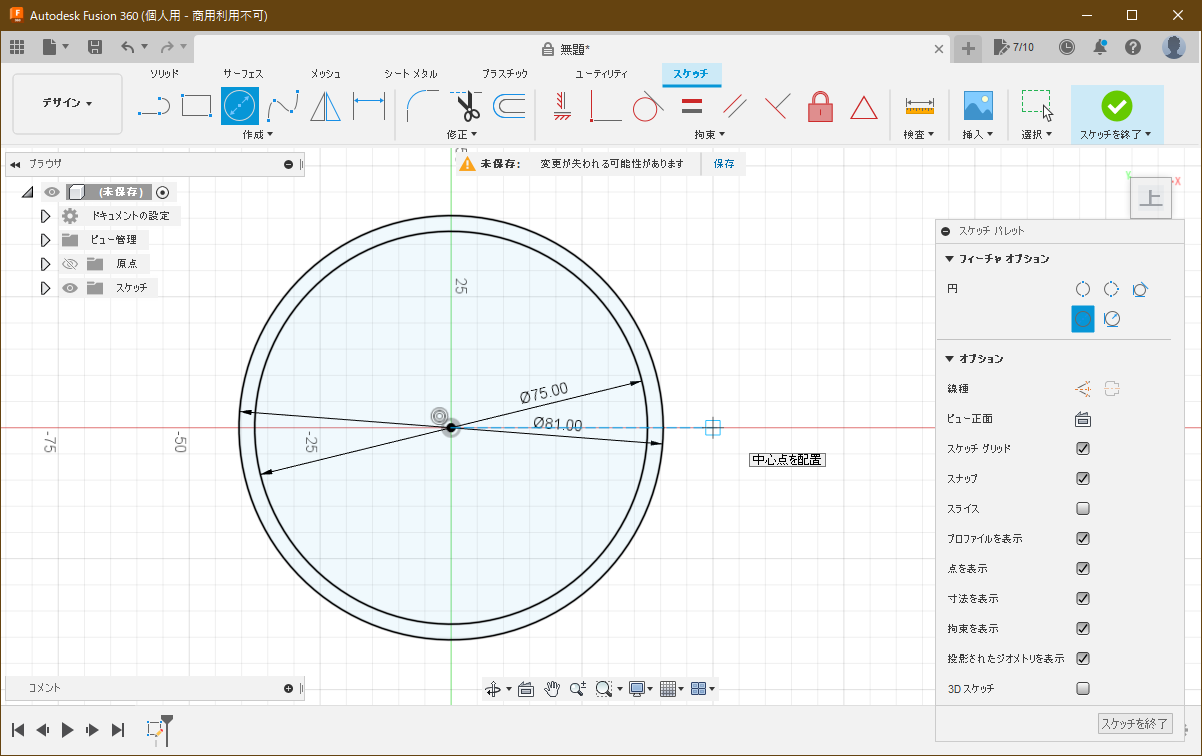Image resolution: width=1202 pixels, height=756 pixels.
Task: Expand the ビュー管理 tree node
Action: [x=45, y=240]
